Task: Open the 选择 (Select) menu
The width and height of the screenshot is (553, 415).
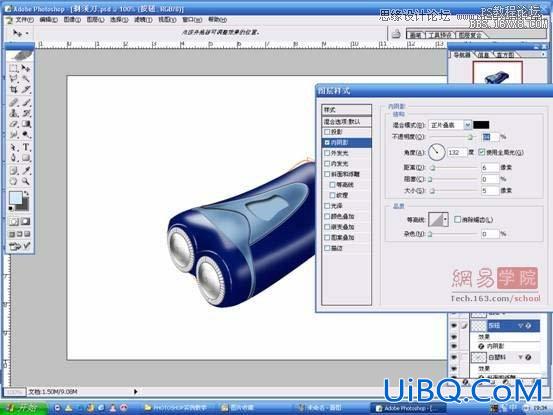Action: pos(119,20)
